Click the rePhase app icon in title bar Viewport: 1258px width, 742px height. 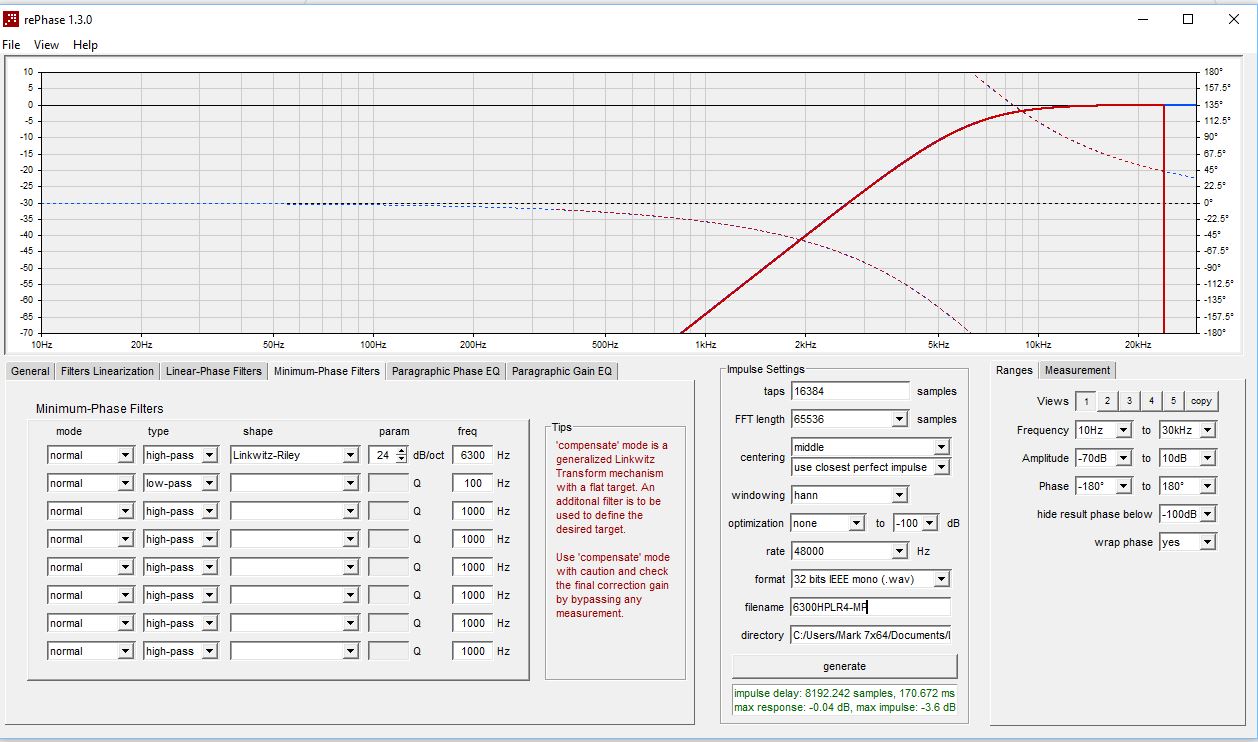(11, 19)
